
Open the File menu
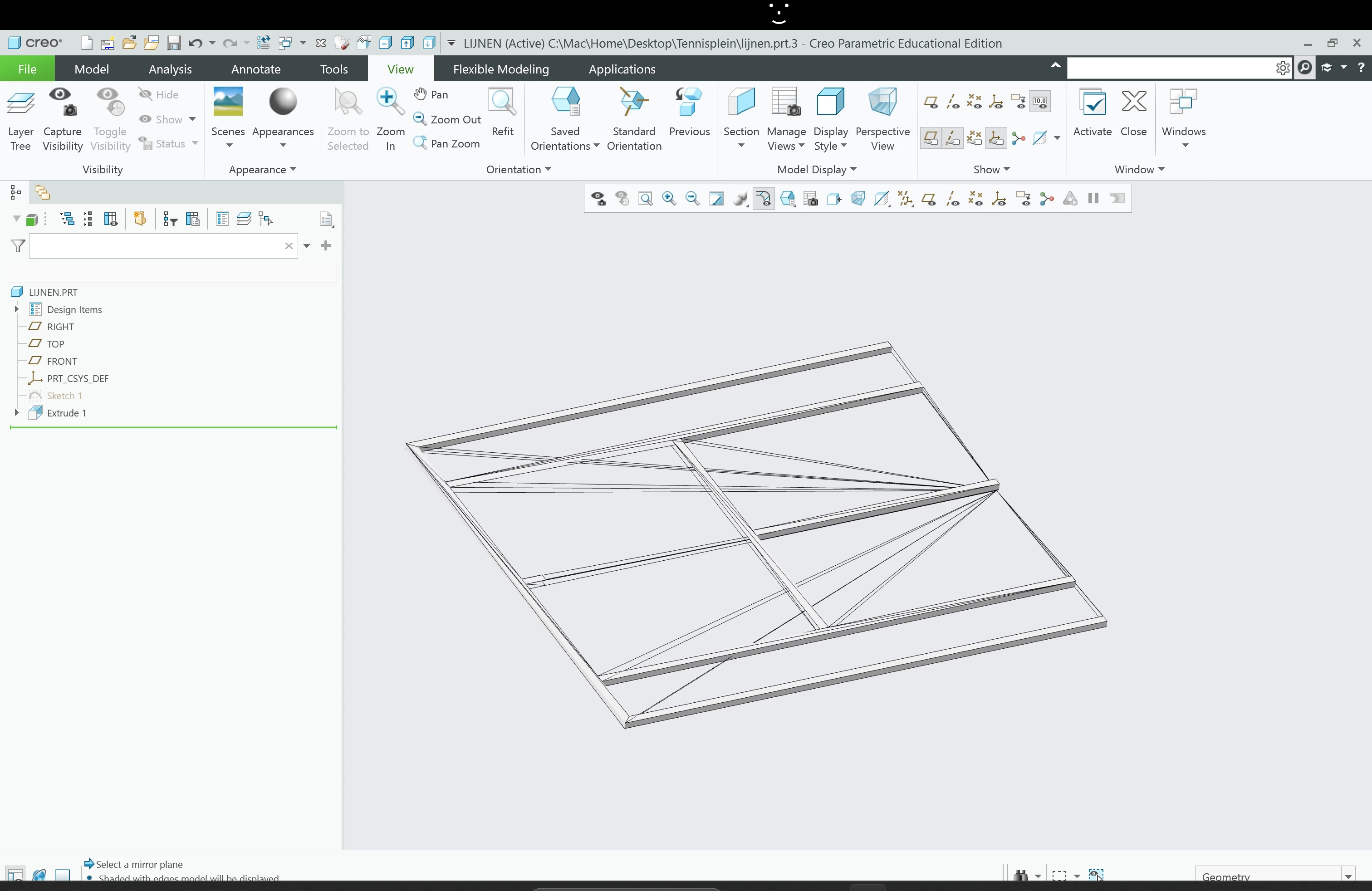[x=27, y=69]
